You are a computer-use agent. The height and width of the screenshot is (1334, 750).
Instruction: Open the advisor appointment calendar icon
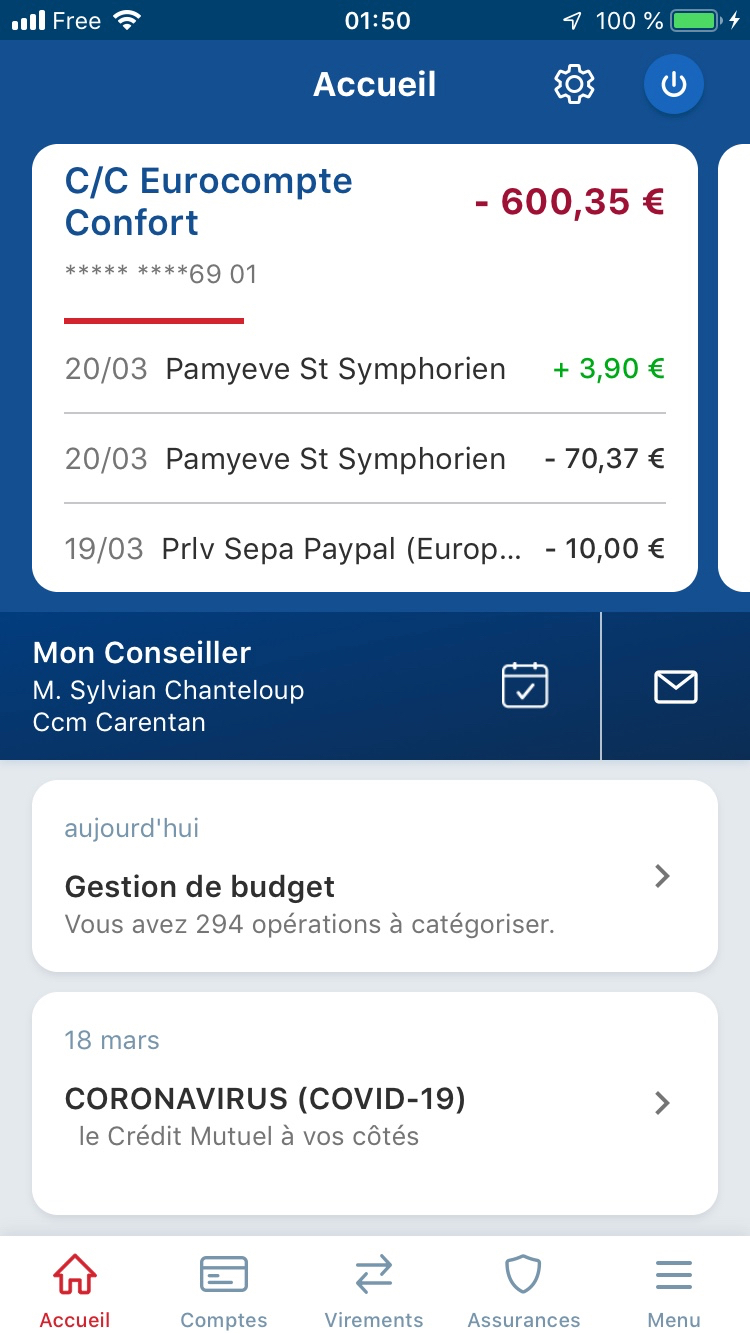pyautogui.click(x=525, y=686)
